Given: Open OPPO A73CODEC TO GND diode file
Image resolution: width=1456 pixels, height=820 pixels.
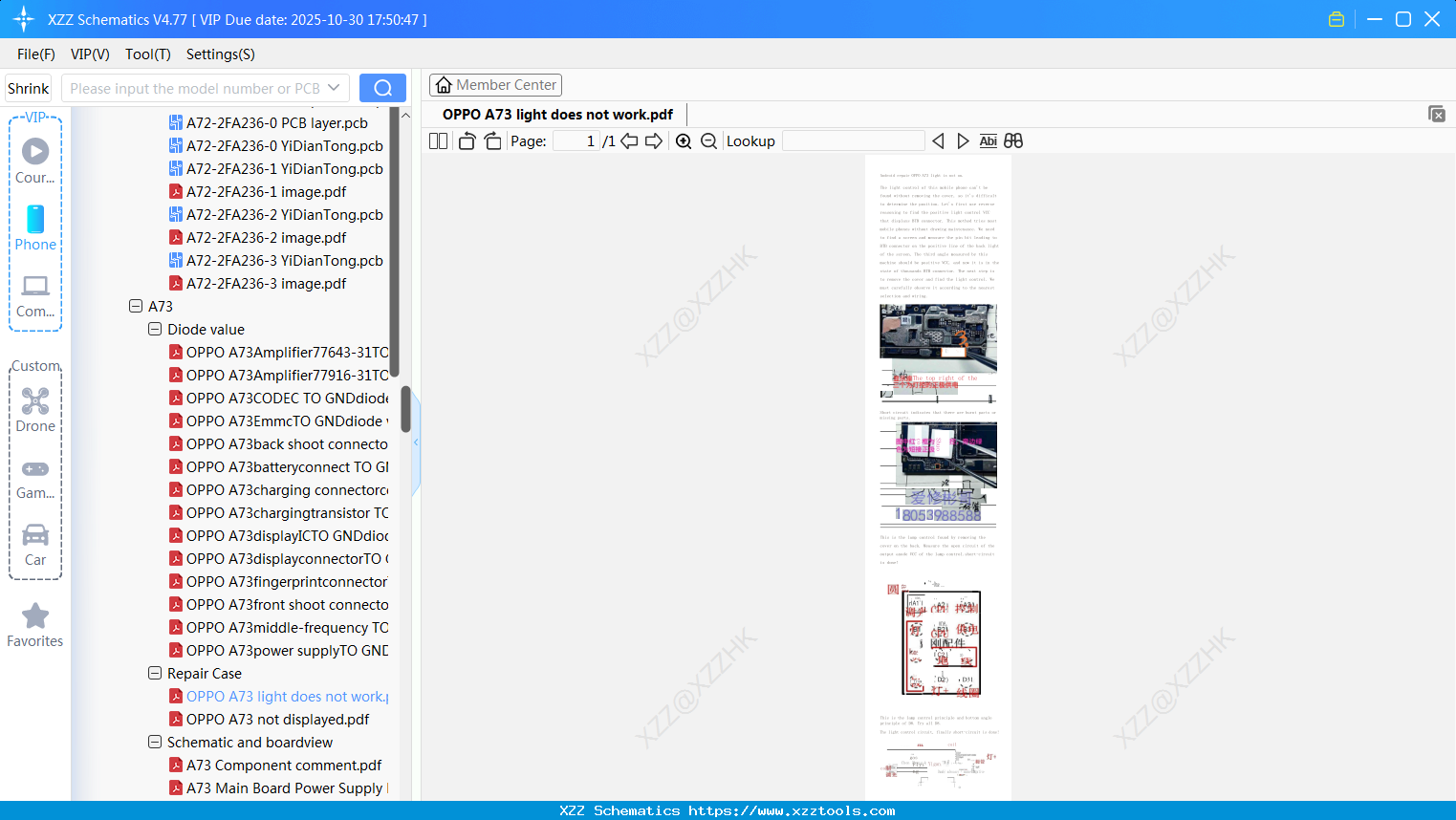Looking at the screenshot, I should (279, 398).
